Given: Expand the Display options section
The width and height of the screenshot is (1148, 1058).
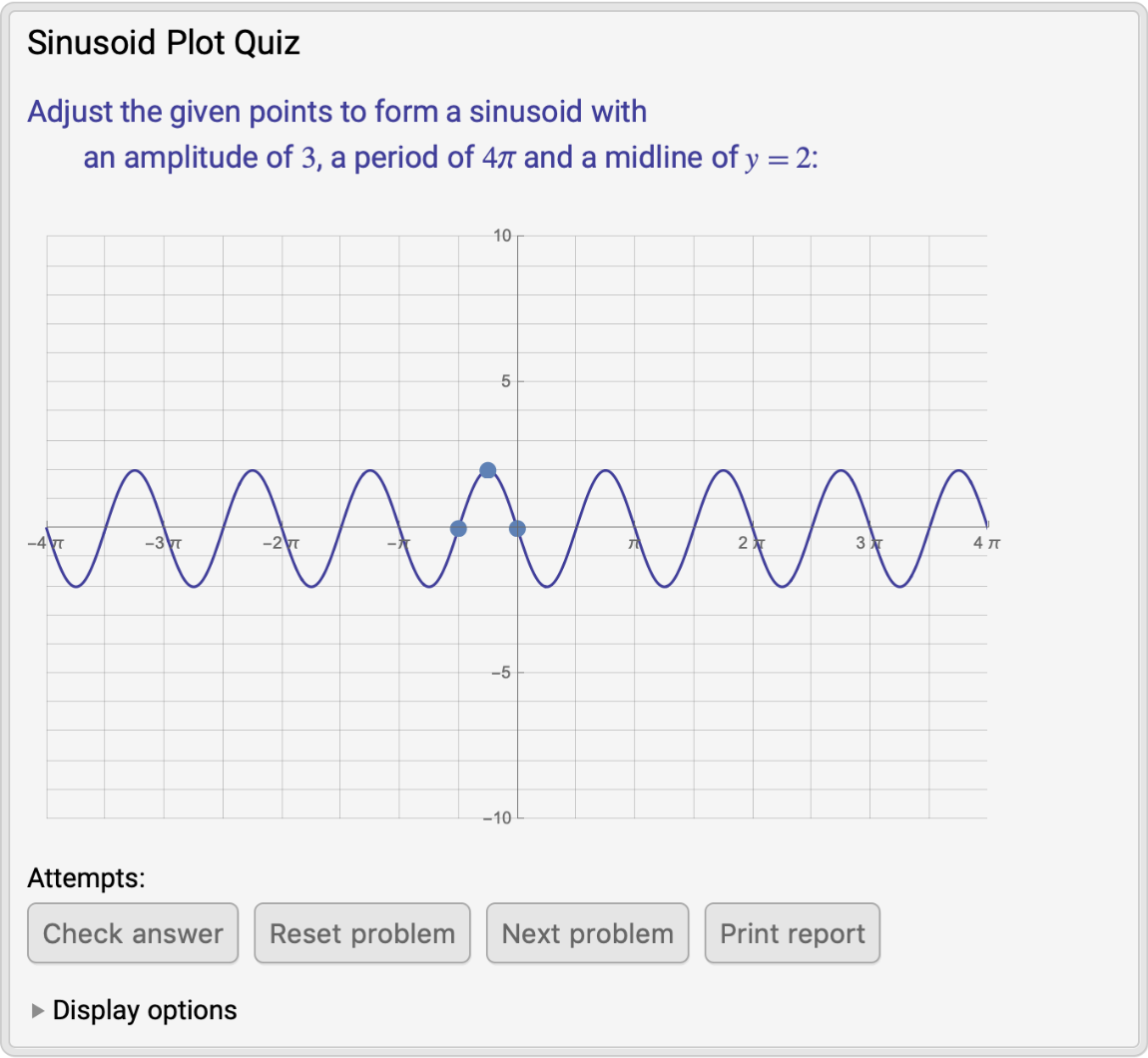Looking at the screenshot, I should tap(134, 1010).
